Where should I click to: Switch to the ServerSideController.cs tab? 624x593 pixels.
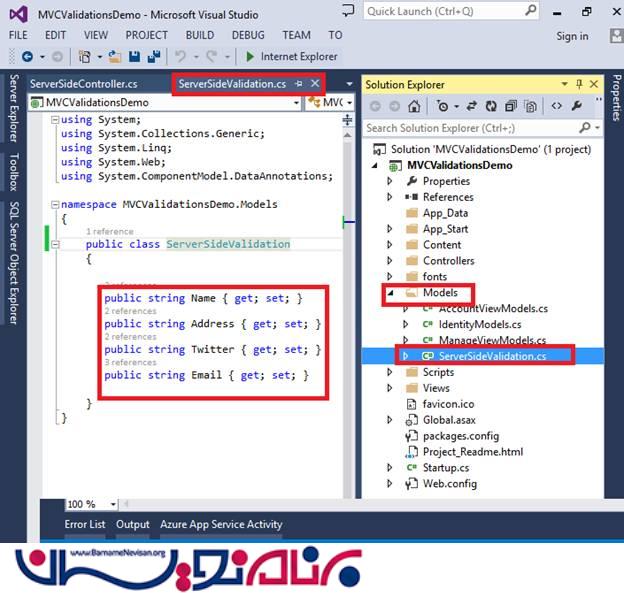click(84, 84)
